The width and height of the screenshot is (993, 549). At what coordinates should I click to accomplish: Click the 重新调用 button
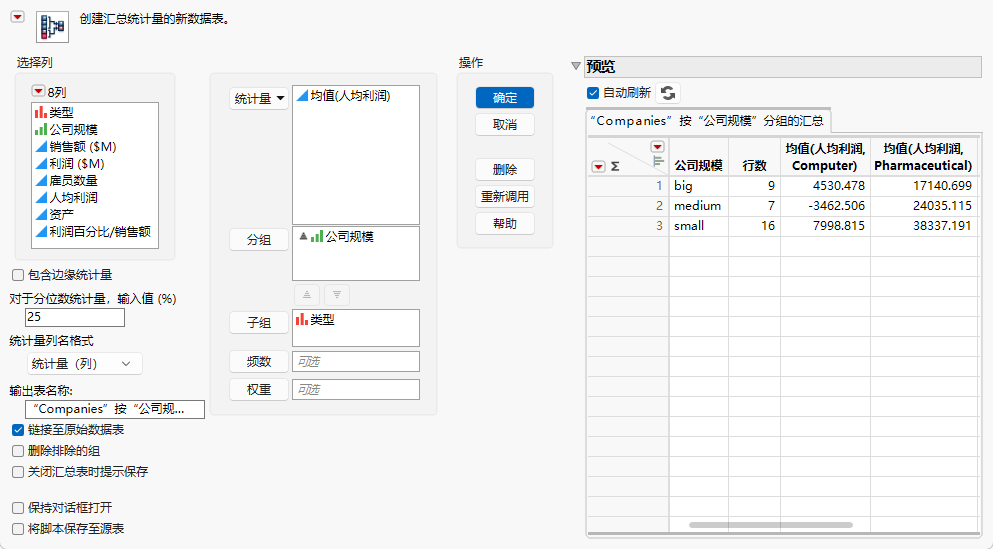coord(505,196)
